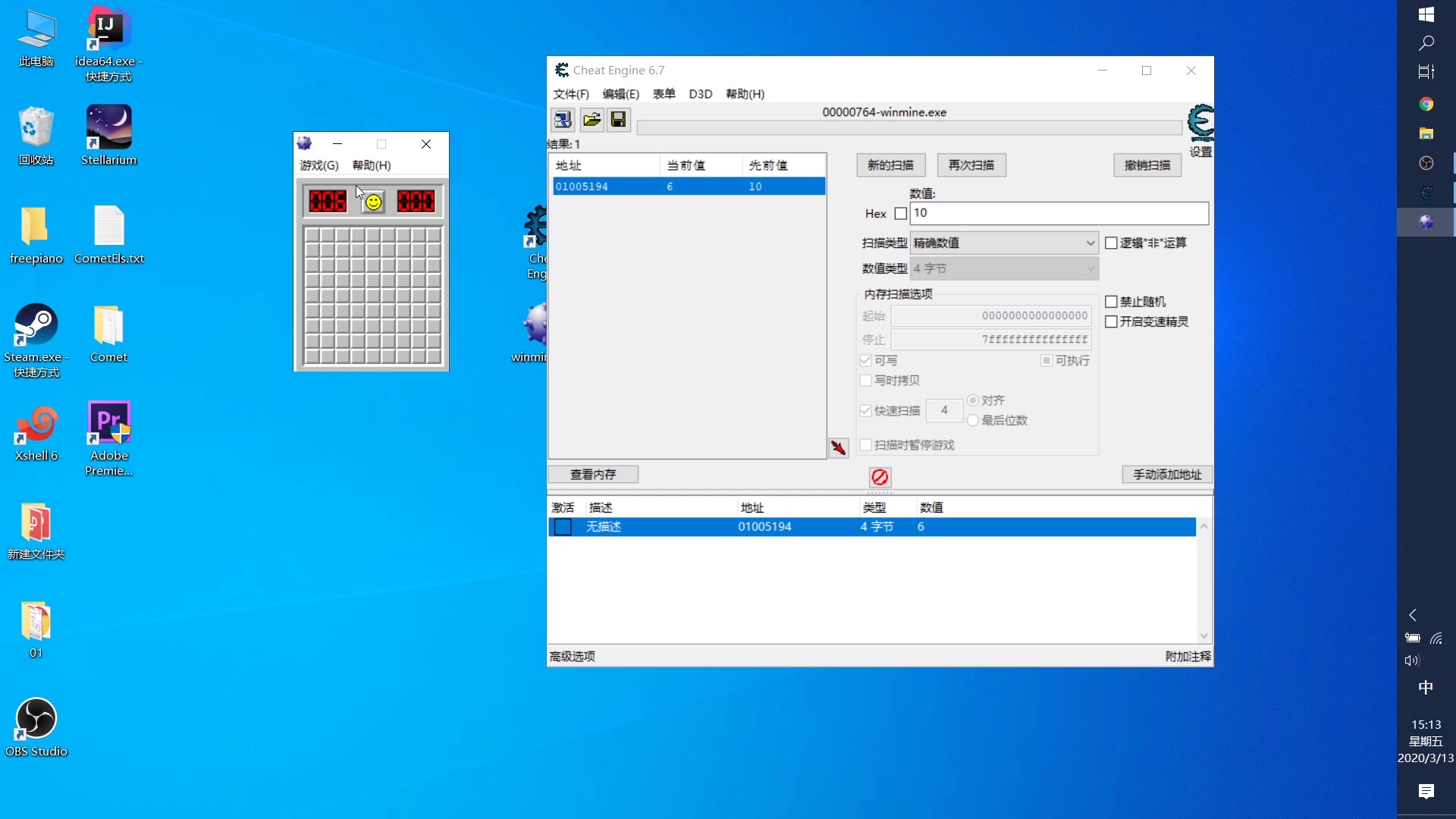
Task: Open the File menu in Cheat Engine
Action: 571,94
